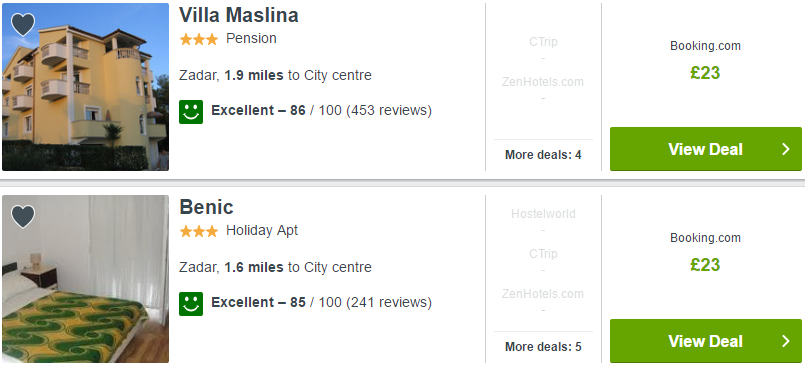Viewport: 805px width, 366px height.
Task: Click Benic green smiley rating icon
Action: pyautogui.click(x=191, y=304)
